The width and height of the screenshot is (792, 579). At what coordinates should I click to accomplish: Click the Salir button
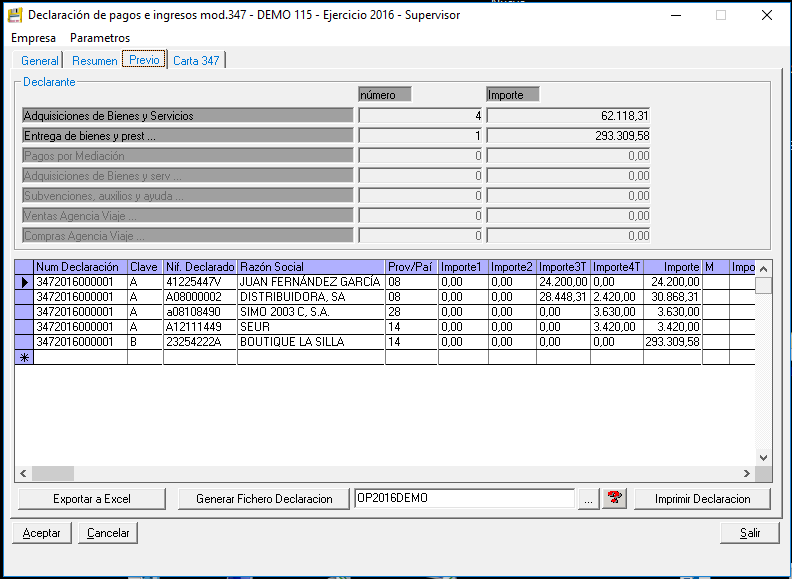click(750, 533)
